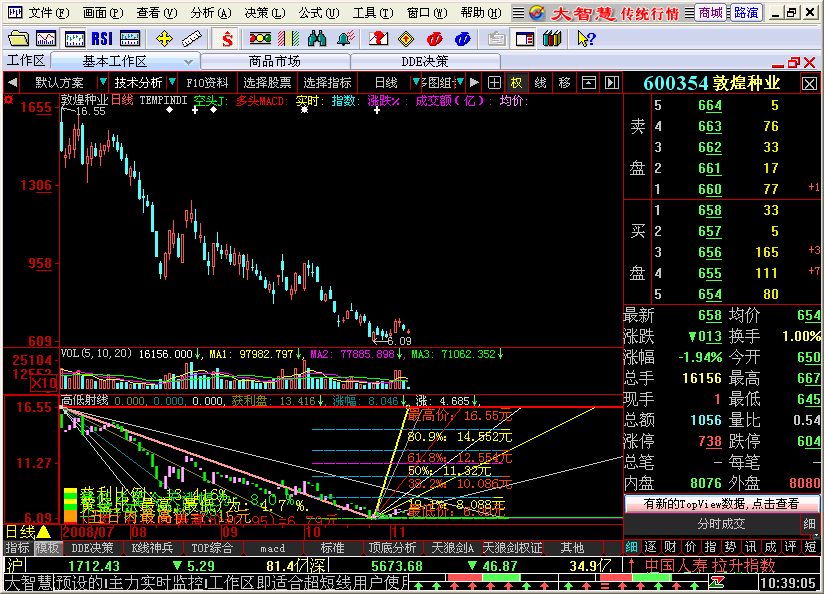824x594 pixels.
Task: Click the alarm bell alert icon
Action: tap(345, 38)
